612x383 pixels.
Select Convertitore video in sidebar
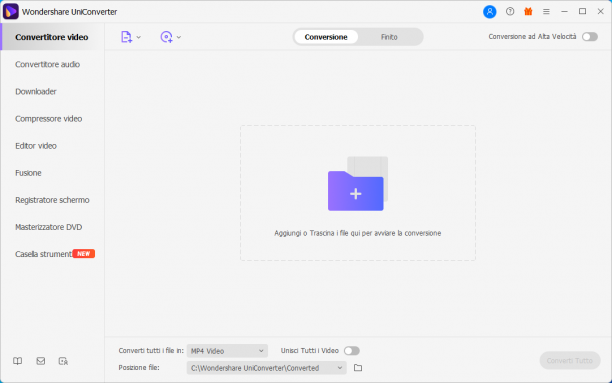[x=52, y=37]
